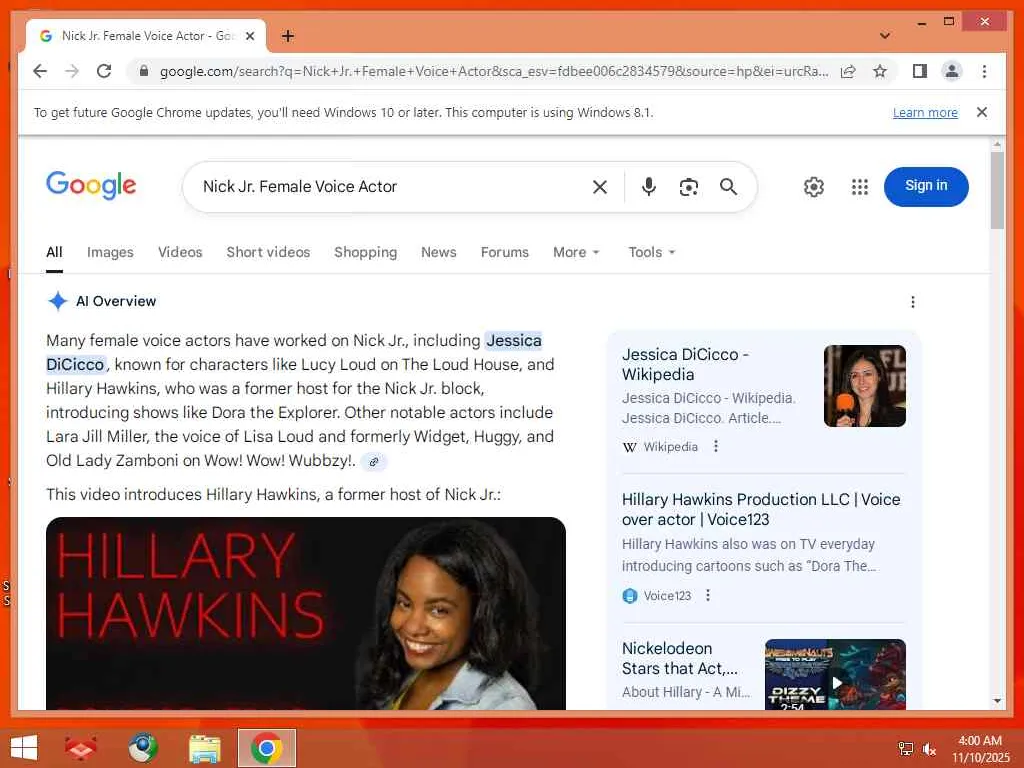The image size is (1024, 768).
Task: Click the page vertical scrollbar thumb
Action: [x=997, y=190]
